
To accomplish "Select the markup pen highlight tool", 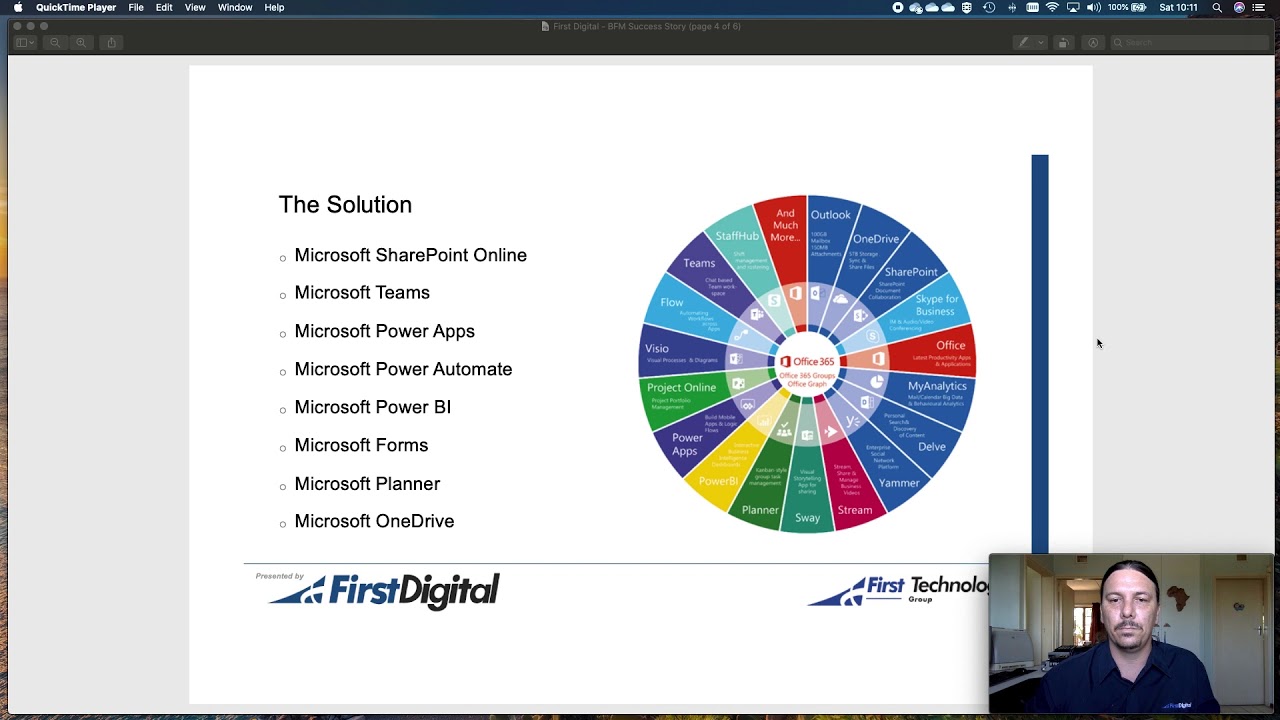I will click(1023, 42).
